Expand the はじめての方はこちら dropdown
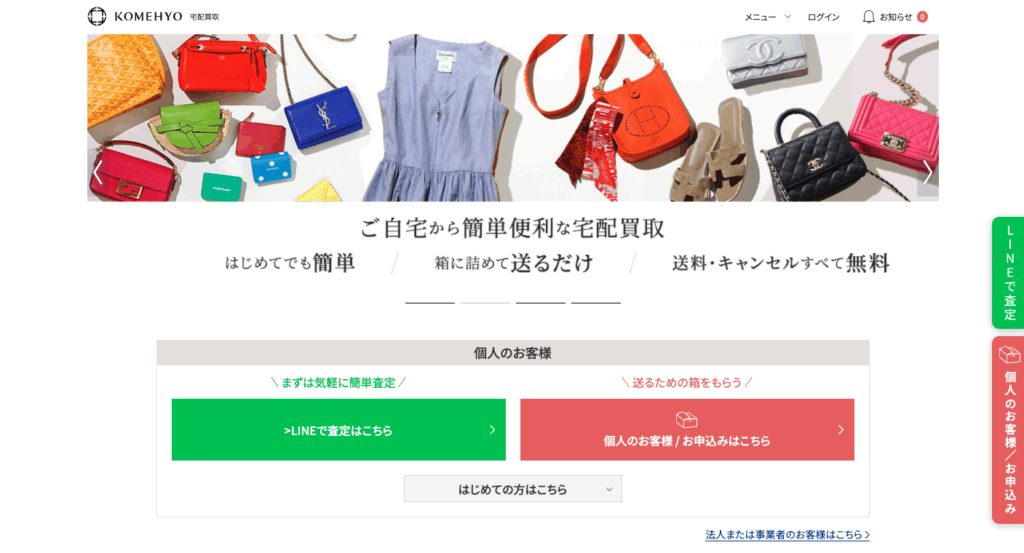The height and width of the screenshot is (553, 1024). [513, 489]
